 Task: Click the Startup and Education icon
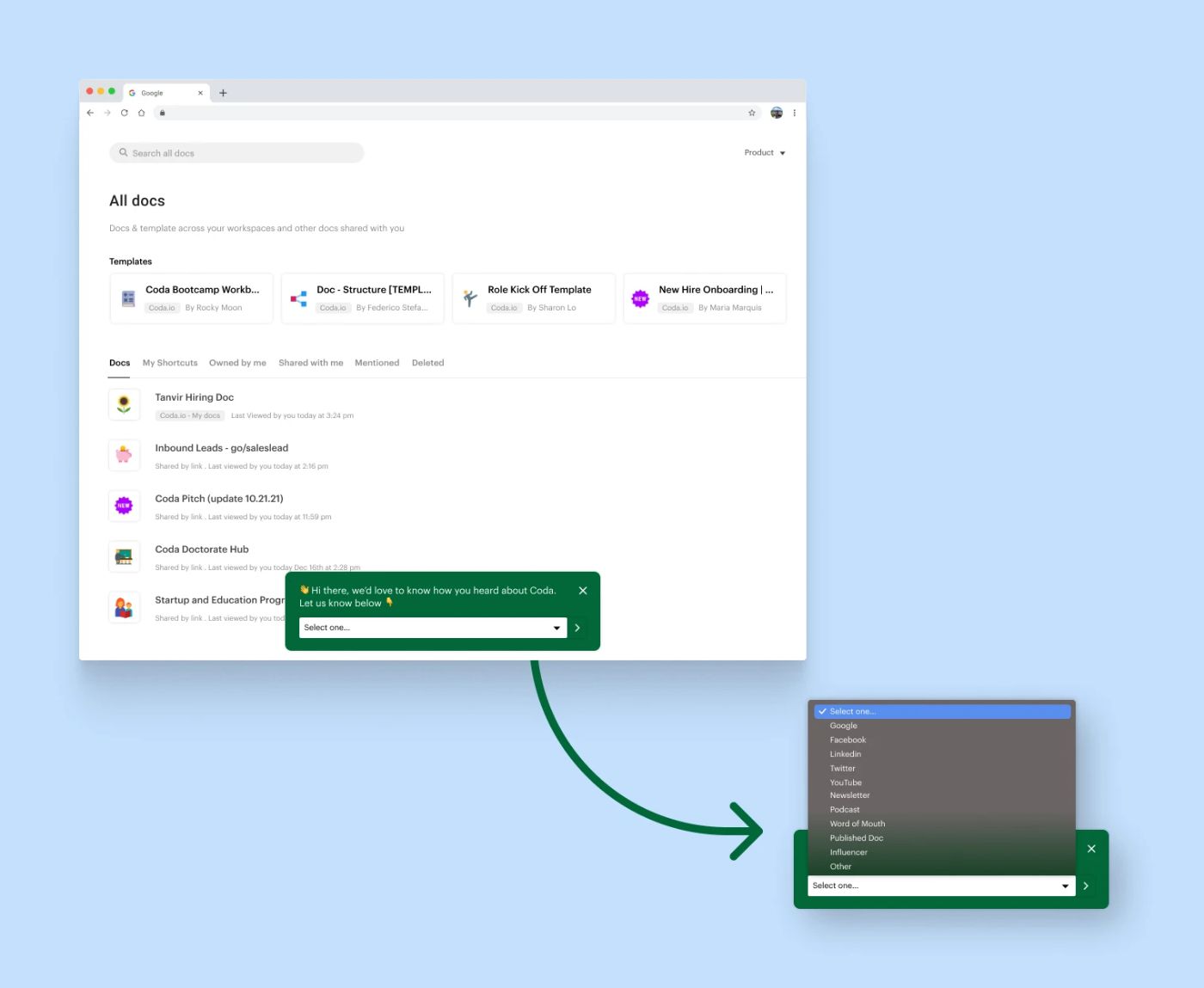coord(124,607)
